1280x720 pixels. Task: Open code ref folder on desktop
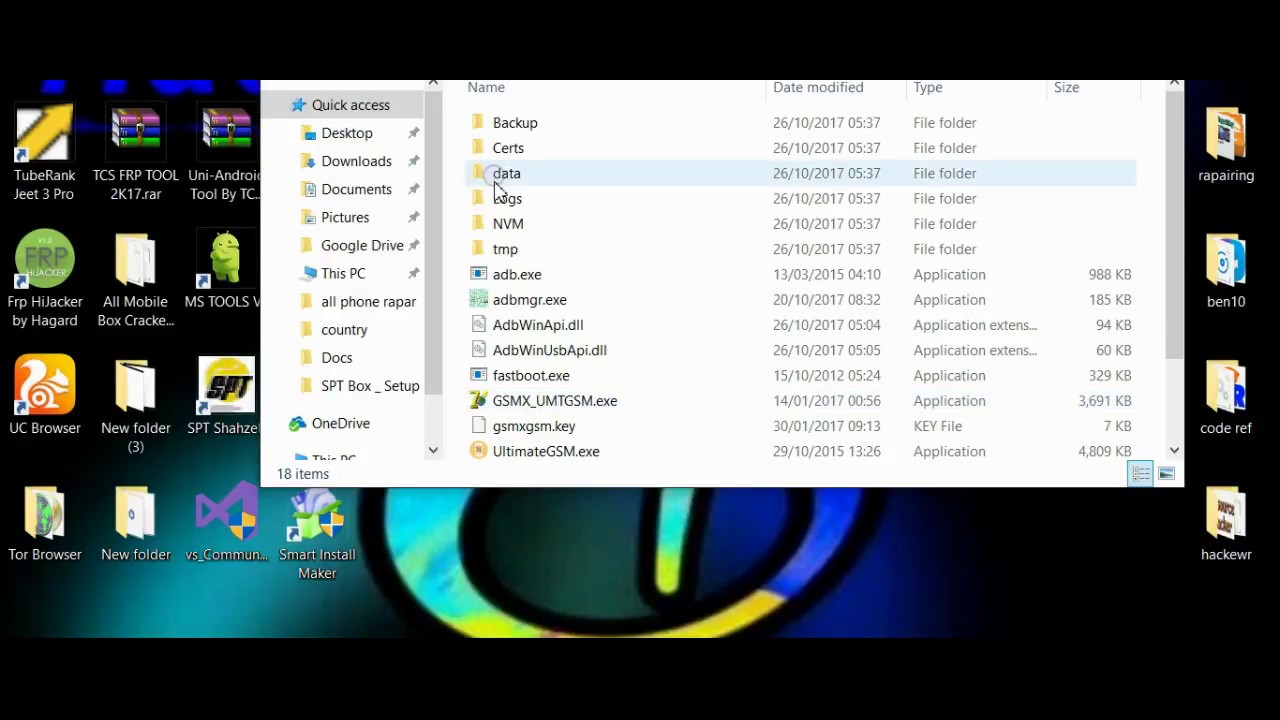(x=1226, y=397)
